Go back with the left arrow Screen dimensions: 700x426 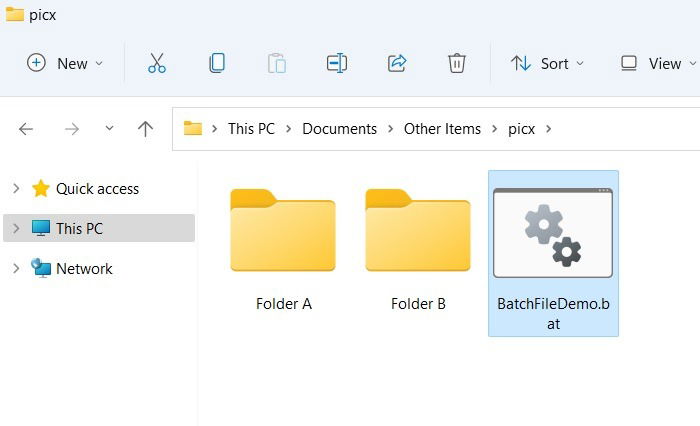coord(26,129)
